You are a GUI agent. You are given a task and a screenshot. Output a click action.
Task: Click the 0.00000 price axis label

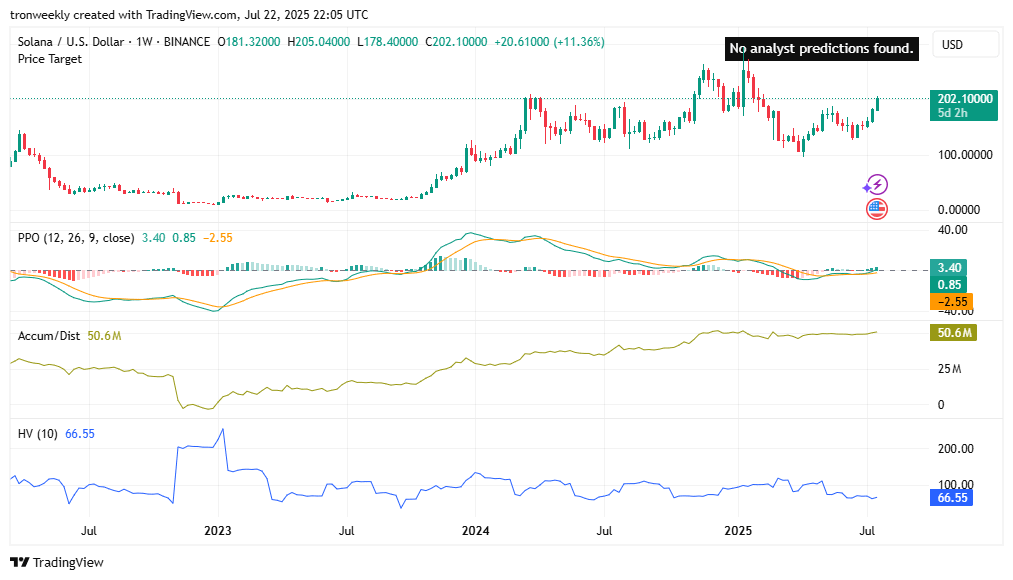tap(959, 209)
